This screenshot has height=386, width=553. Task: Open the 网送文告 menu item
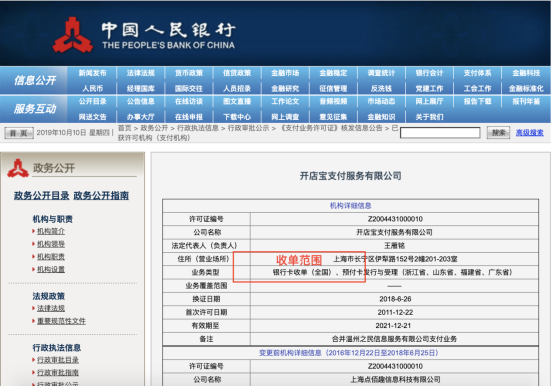[92, 117]
